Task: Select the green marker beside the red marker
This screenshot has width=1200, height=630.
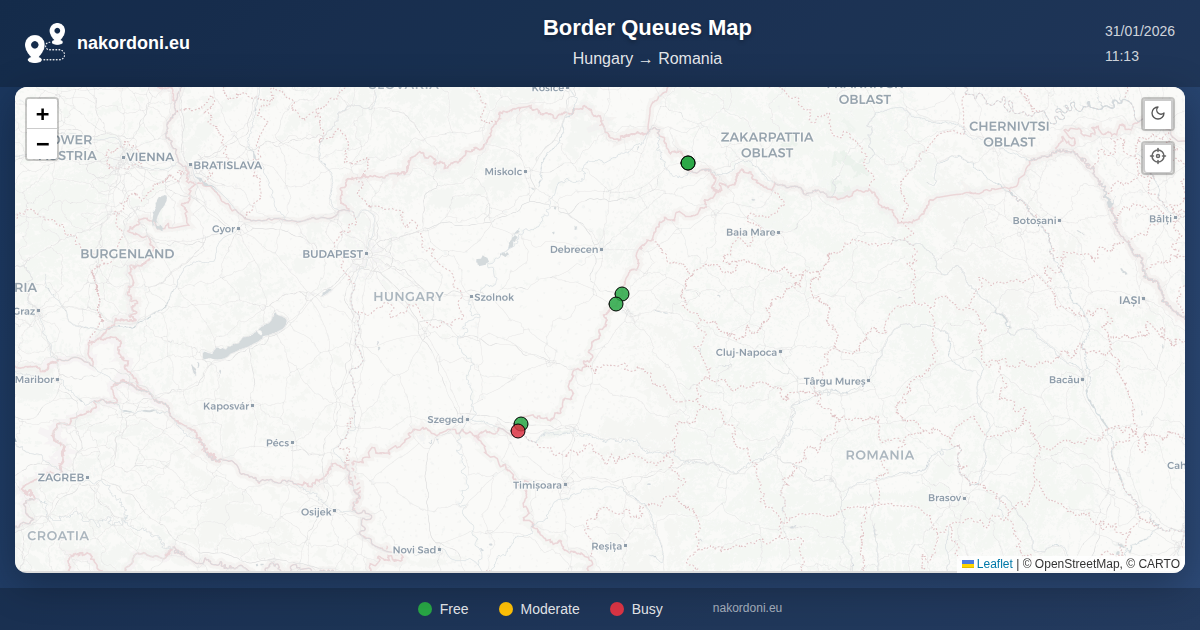Action: tap(522, 423)
